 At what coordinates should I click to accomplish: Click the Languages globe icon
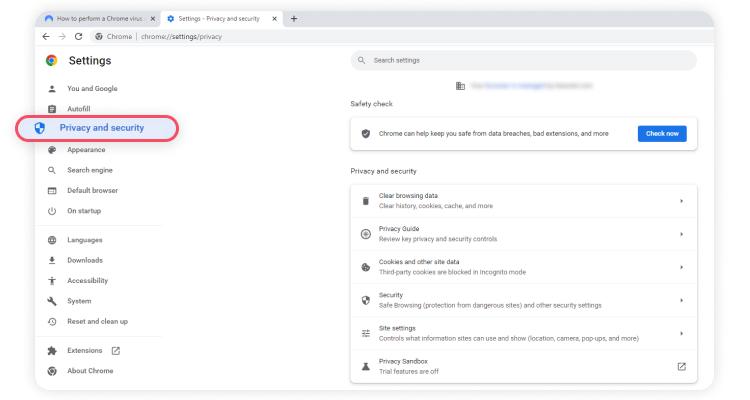point(52,240)
